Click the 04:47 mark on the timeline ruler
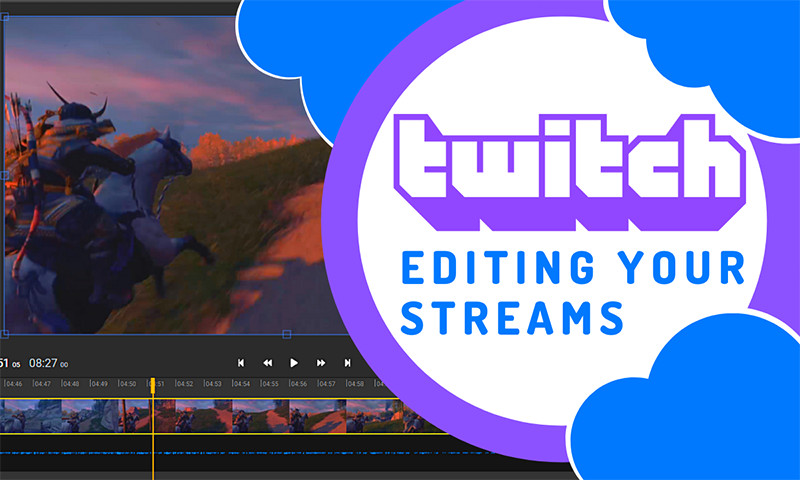 click(42, 384)
